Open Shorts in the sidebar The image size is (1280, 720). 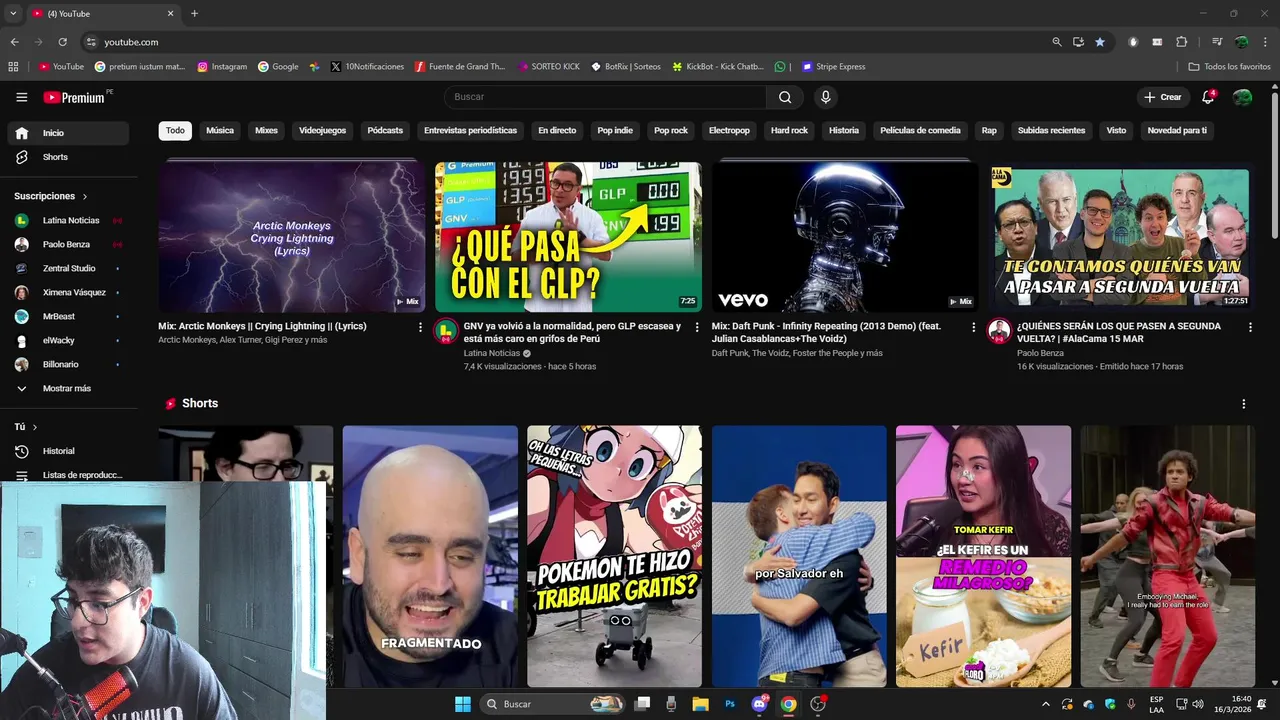click(x=68, y=157)
